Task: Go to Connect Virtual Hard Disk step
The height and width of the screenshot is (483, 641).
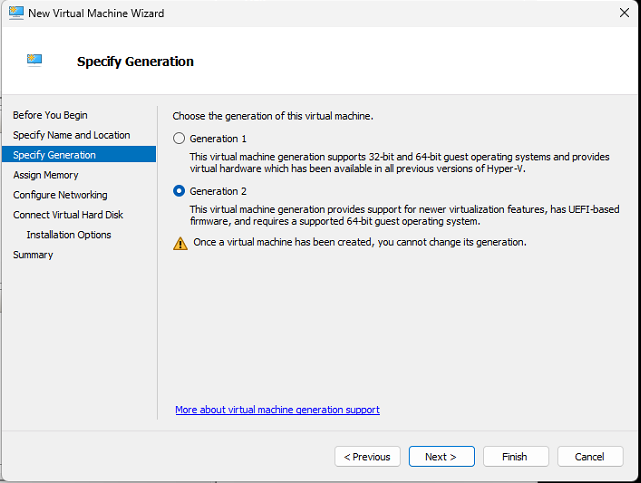Action: (x=68, y=215)
